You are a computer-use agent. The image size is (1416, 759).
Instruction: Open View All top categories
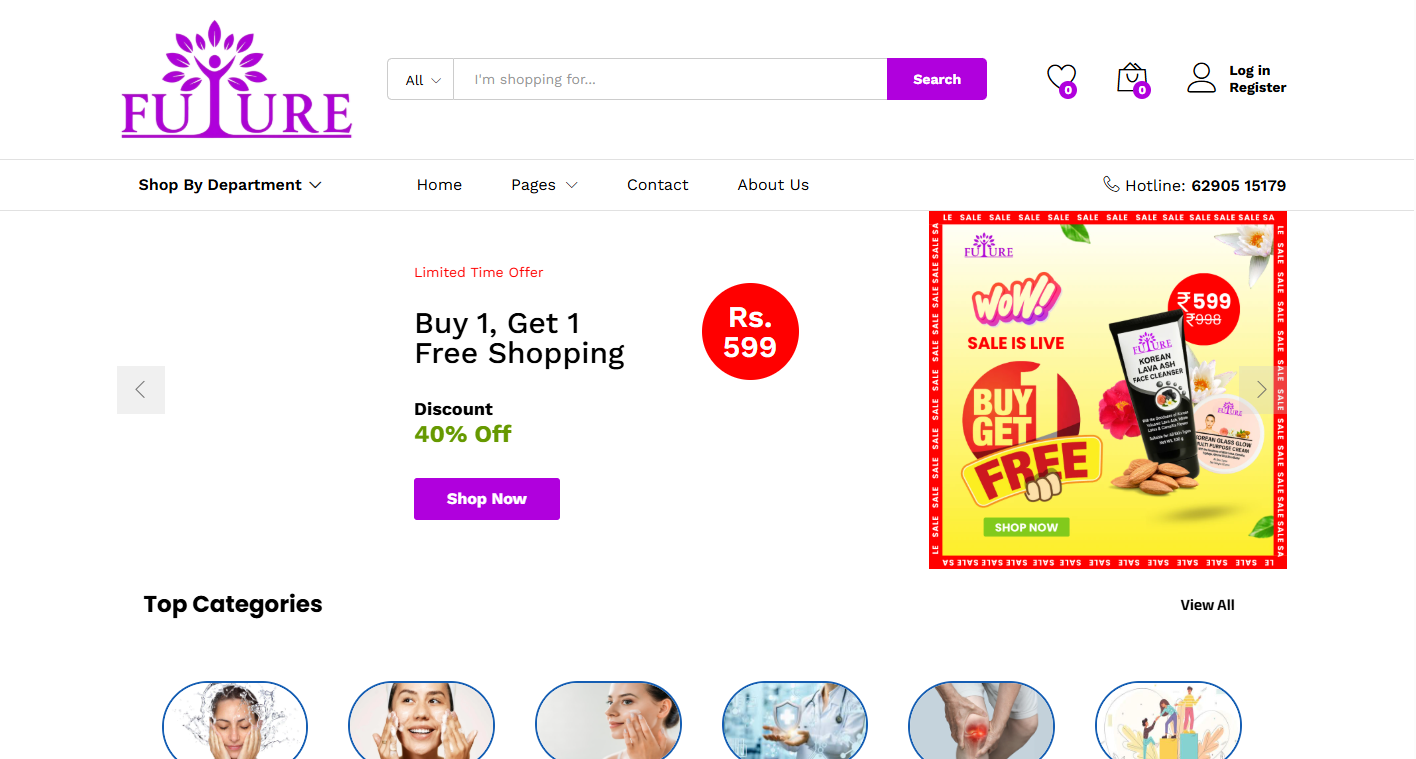pyautogui.click(x=1207, y=605)
